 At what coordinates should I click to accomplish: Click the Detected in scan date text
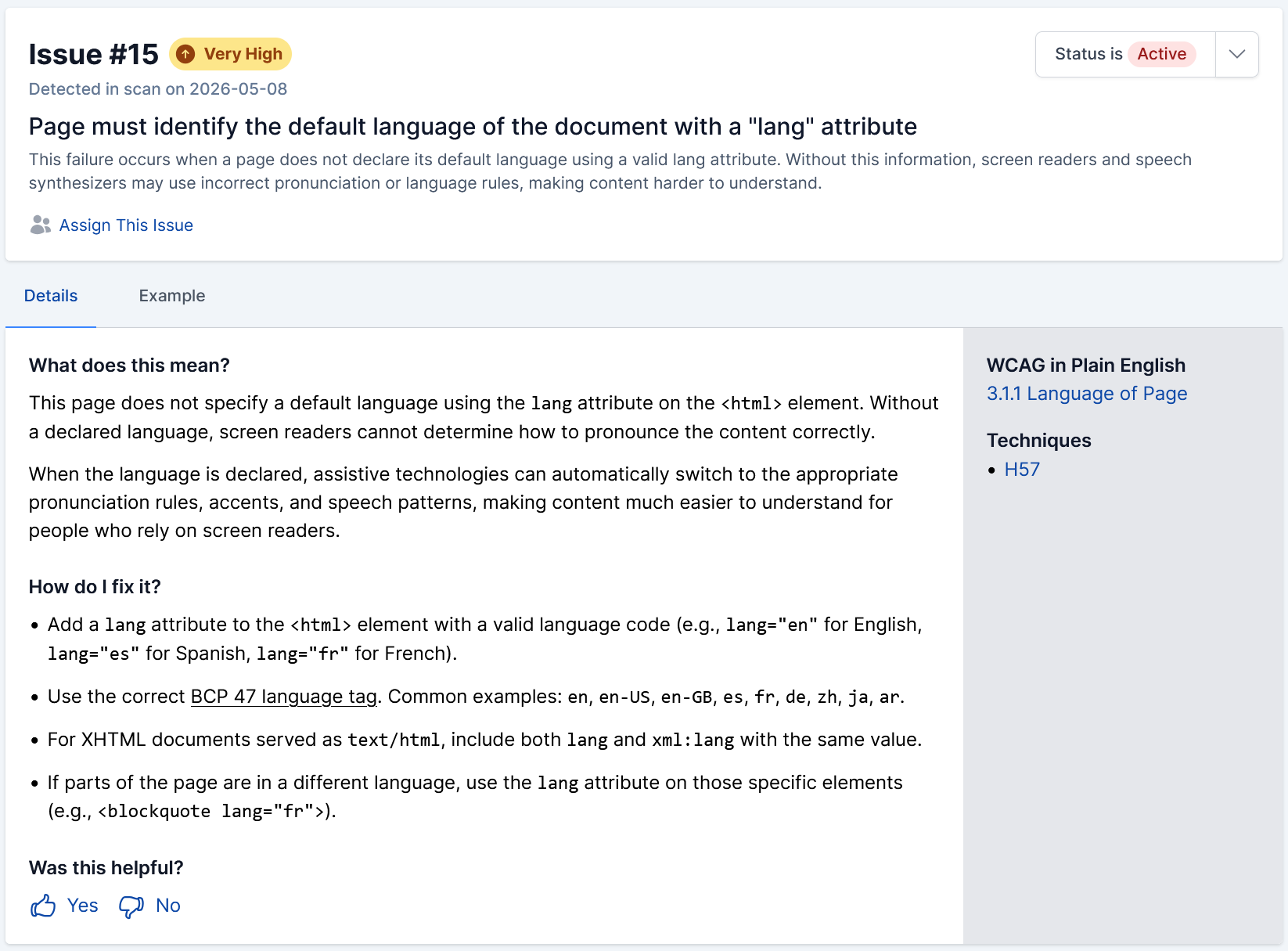(x=158, y=89)
